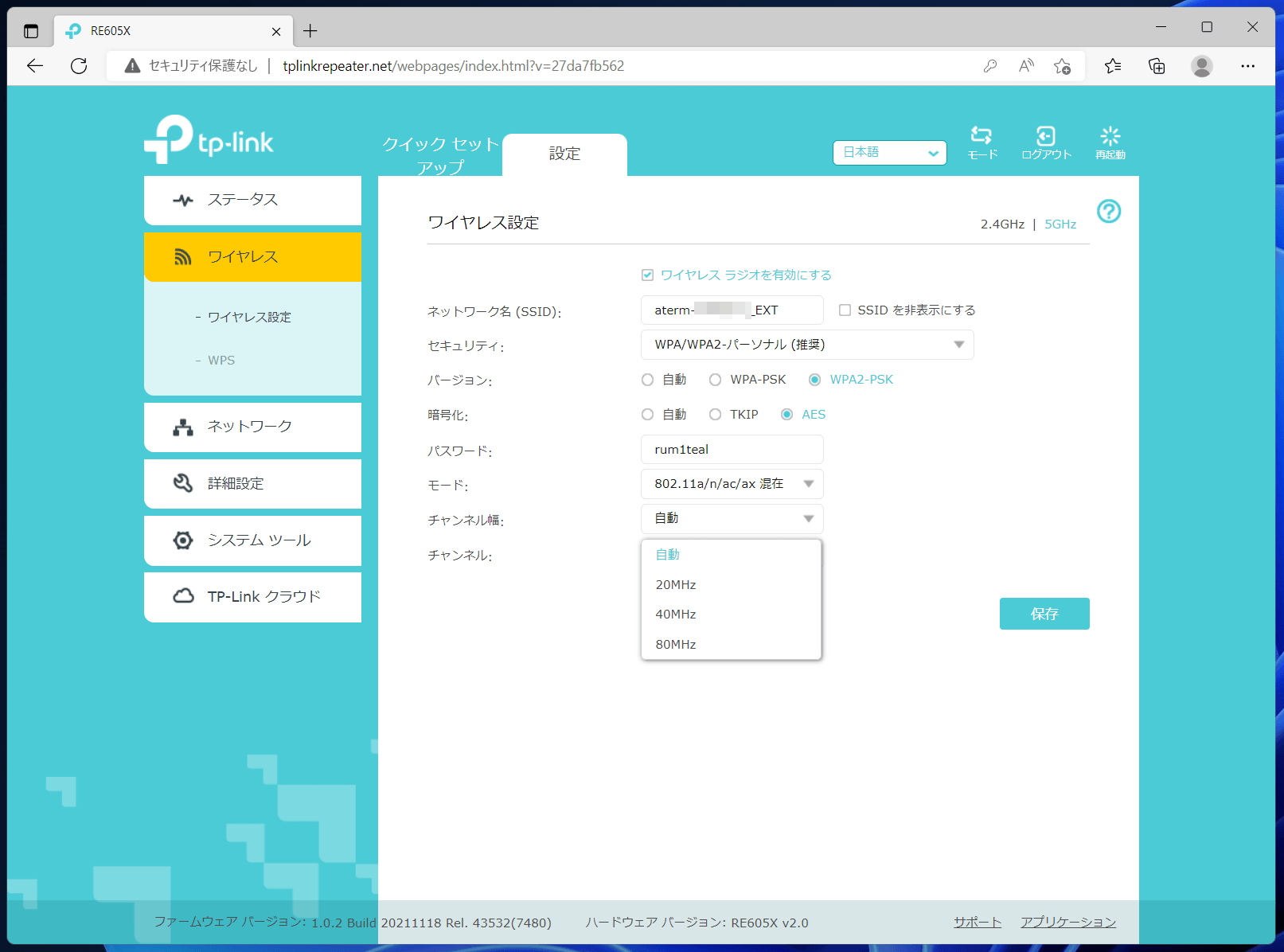Viewport: 1284px width, 952px height.
Task: Click the browser address bar URL
Action: coord(454,66)
